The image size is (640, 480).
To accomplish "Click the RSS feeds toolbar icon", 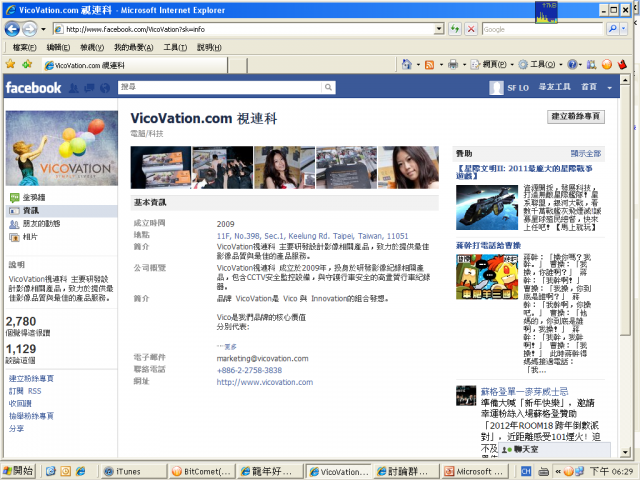I will click(x=429, y=64).
